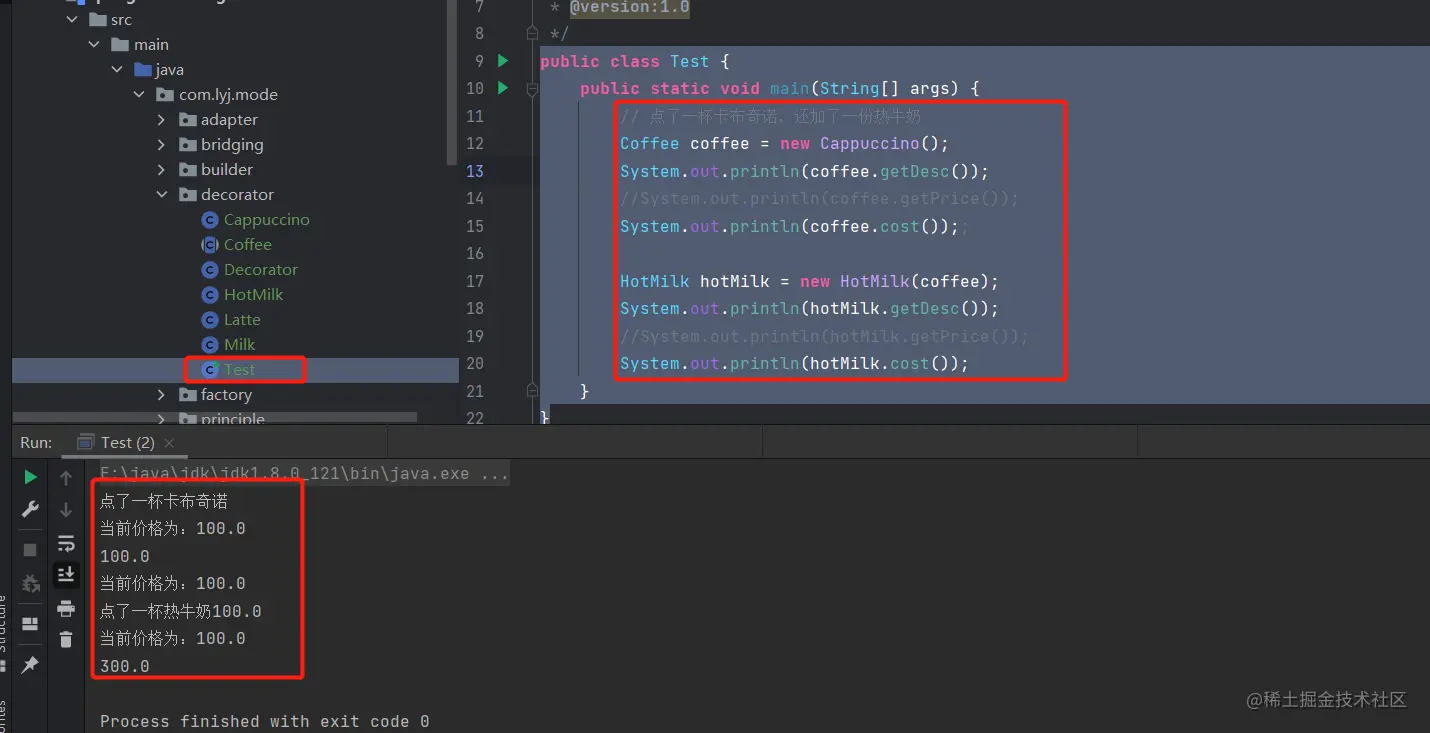1430x733 pixels.
Task: Click the '@version:1.0' doc comment text
Action: tap(629, 7)
